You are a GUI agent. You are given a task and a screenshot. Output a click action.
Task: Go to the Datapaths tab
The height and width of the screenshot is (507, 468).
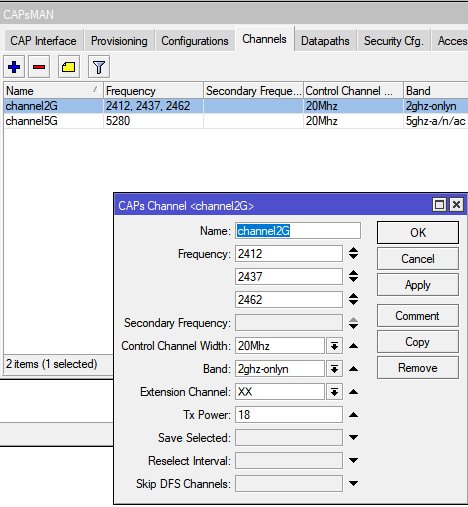(325, 41)
